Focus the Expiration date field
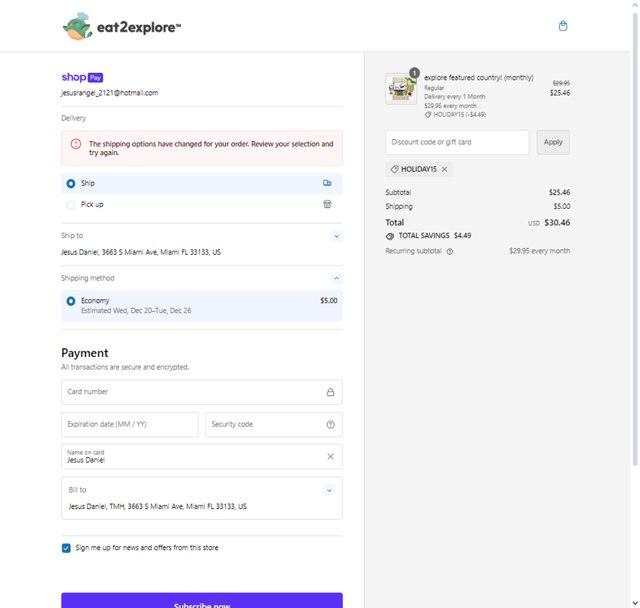The width and height of the screenshot is (640, 608). [x=130, y=425]
